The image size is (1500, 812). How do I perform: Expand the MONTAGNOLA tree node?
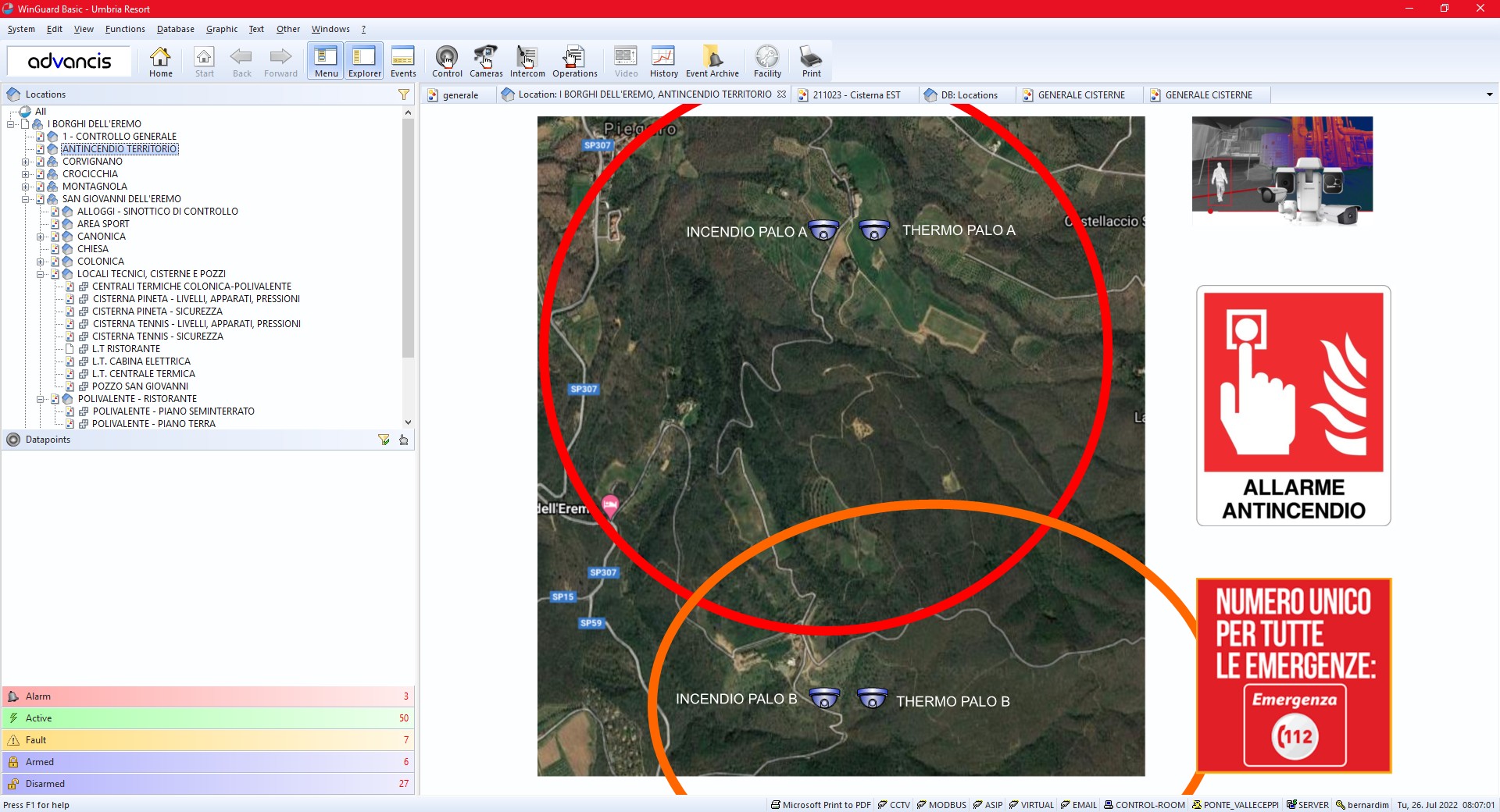coord(26,187)
